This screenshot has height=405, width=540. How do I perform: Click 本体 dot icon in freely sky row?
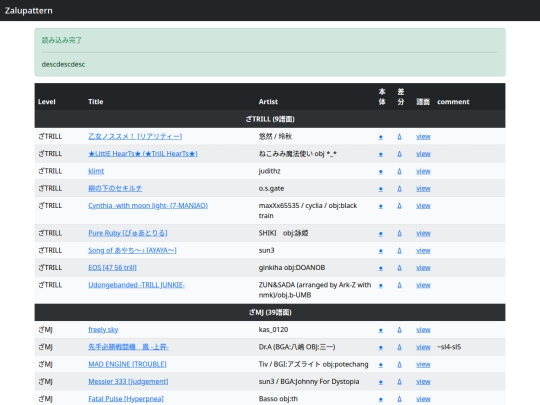coord(381,330)
